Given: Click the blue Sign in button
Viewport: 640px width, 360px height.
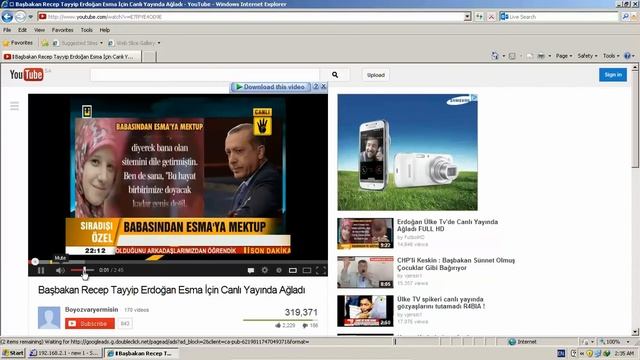Looking at the screenshot, I should point(613,75).
